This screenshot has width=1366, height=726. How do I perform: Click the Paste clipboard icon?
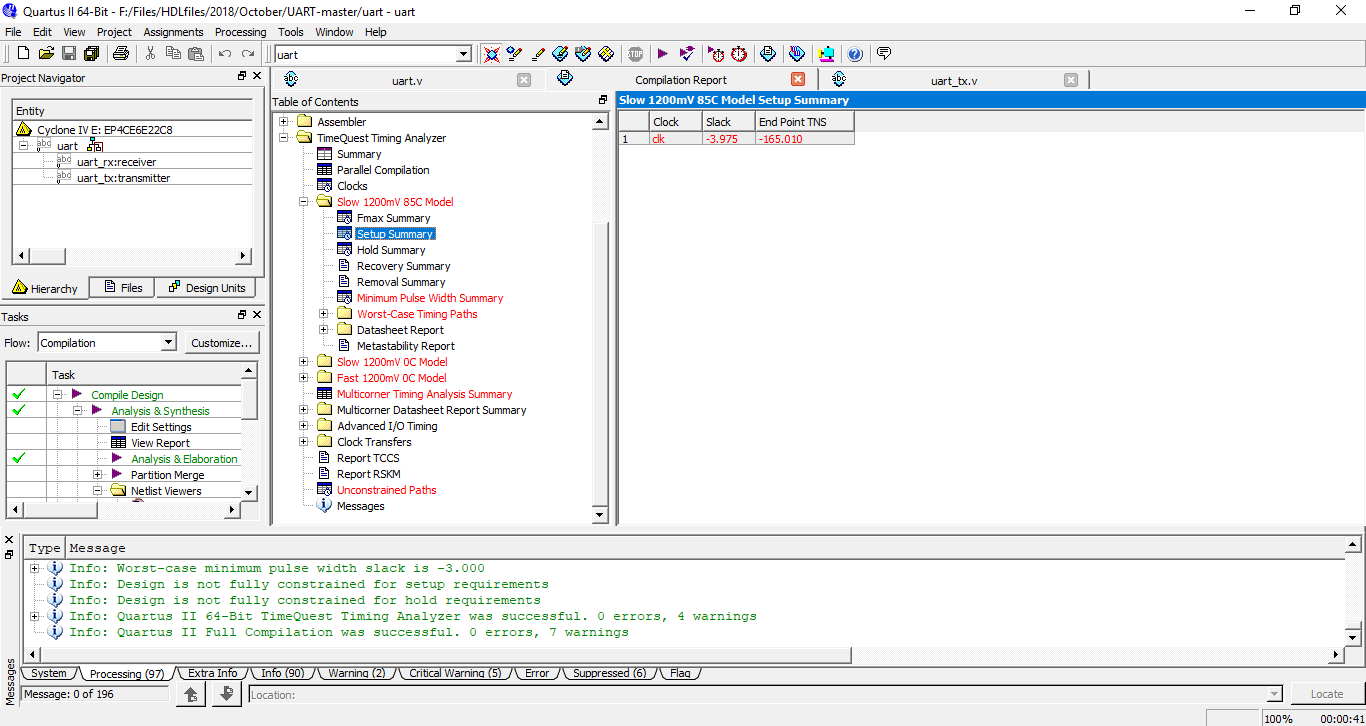click(196, 54)
